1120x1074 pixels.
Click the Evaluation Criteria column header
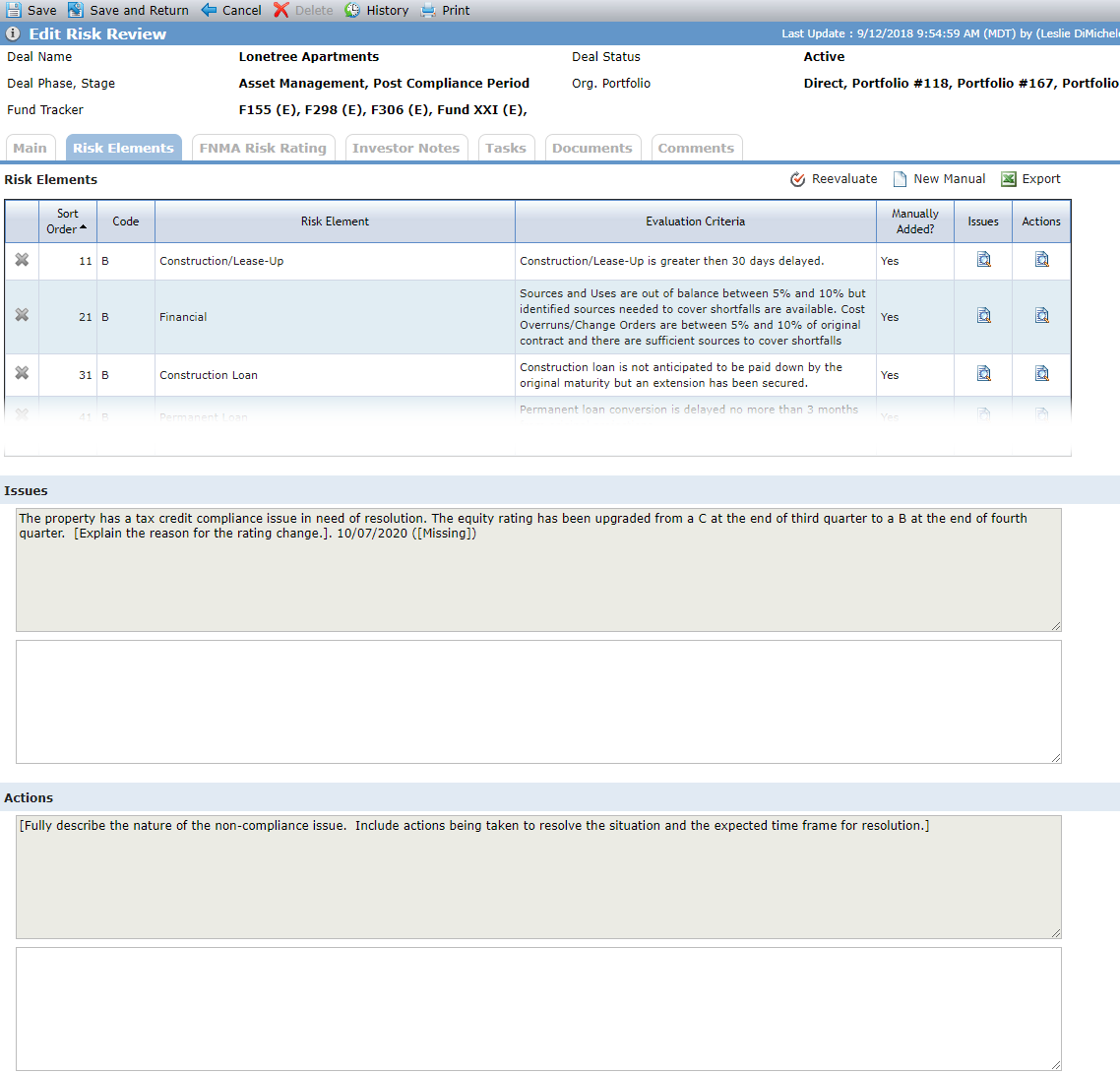695,221
